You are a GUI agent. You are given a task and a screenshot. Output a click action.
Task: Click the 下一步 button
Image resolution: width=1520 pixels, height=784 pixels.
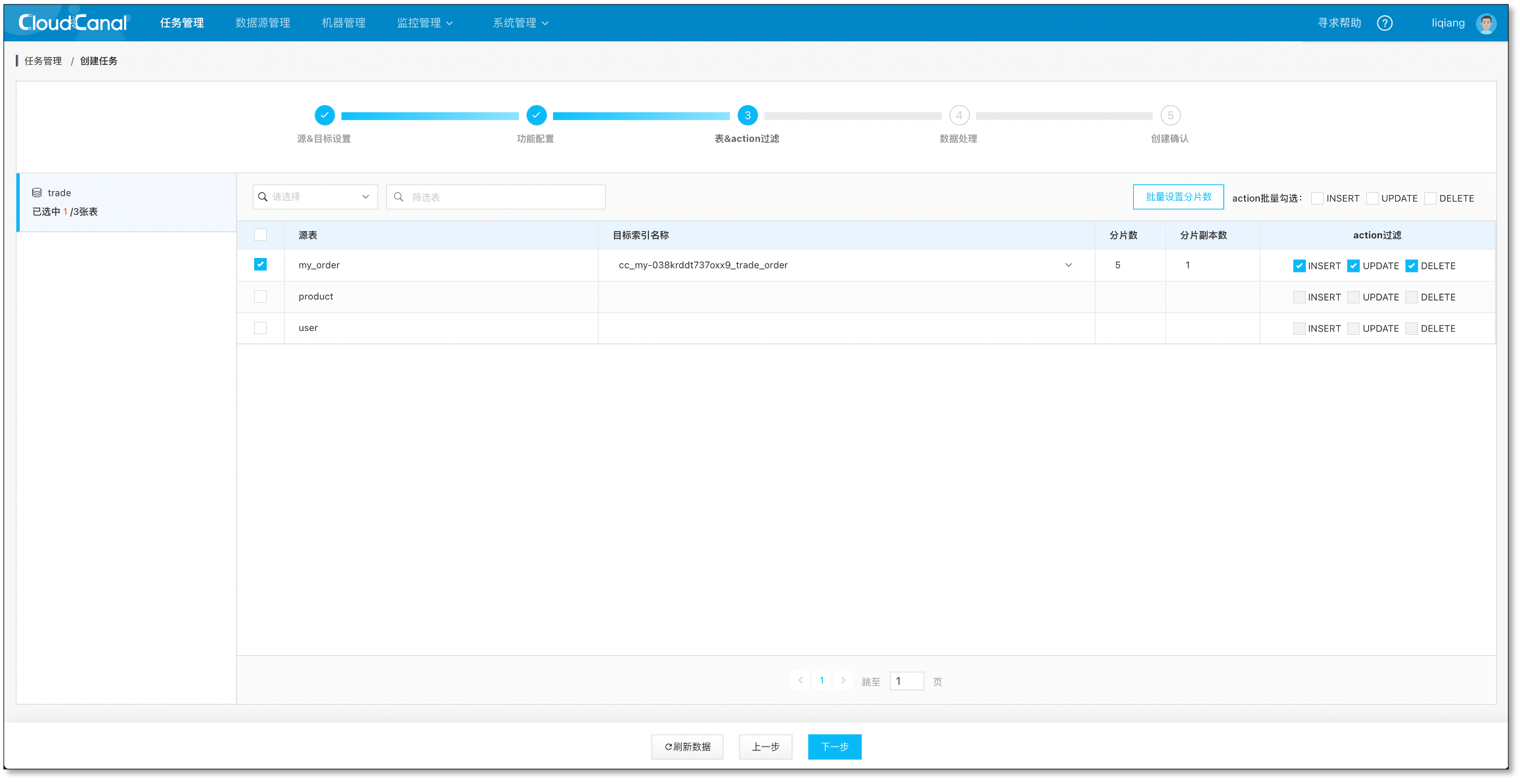point(834,747)
